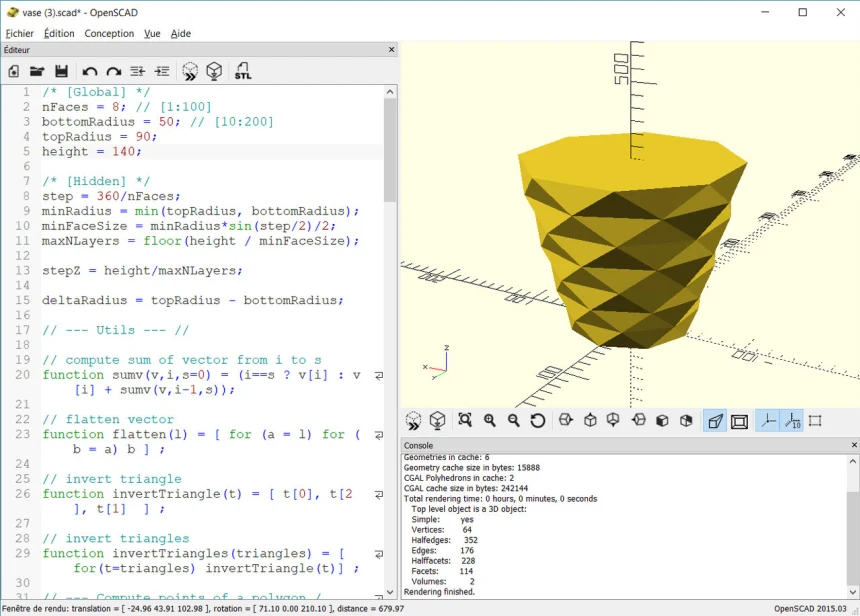Toggle the axes display

766,420
